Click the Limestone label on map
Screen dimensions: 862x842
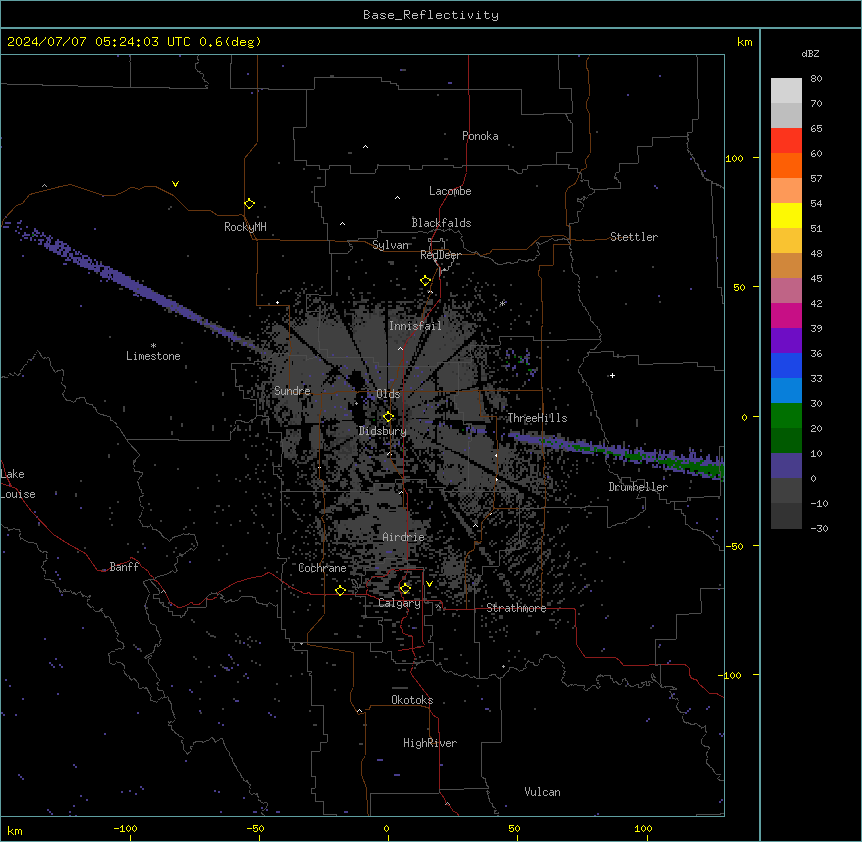click(153, 356)
